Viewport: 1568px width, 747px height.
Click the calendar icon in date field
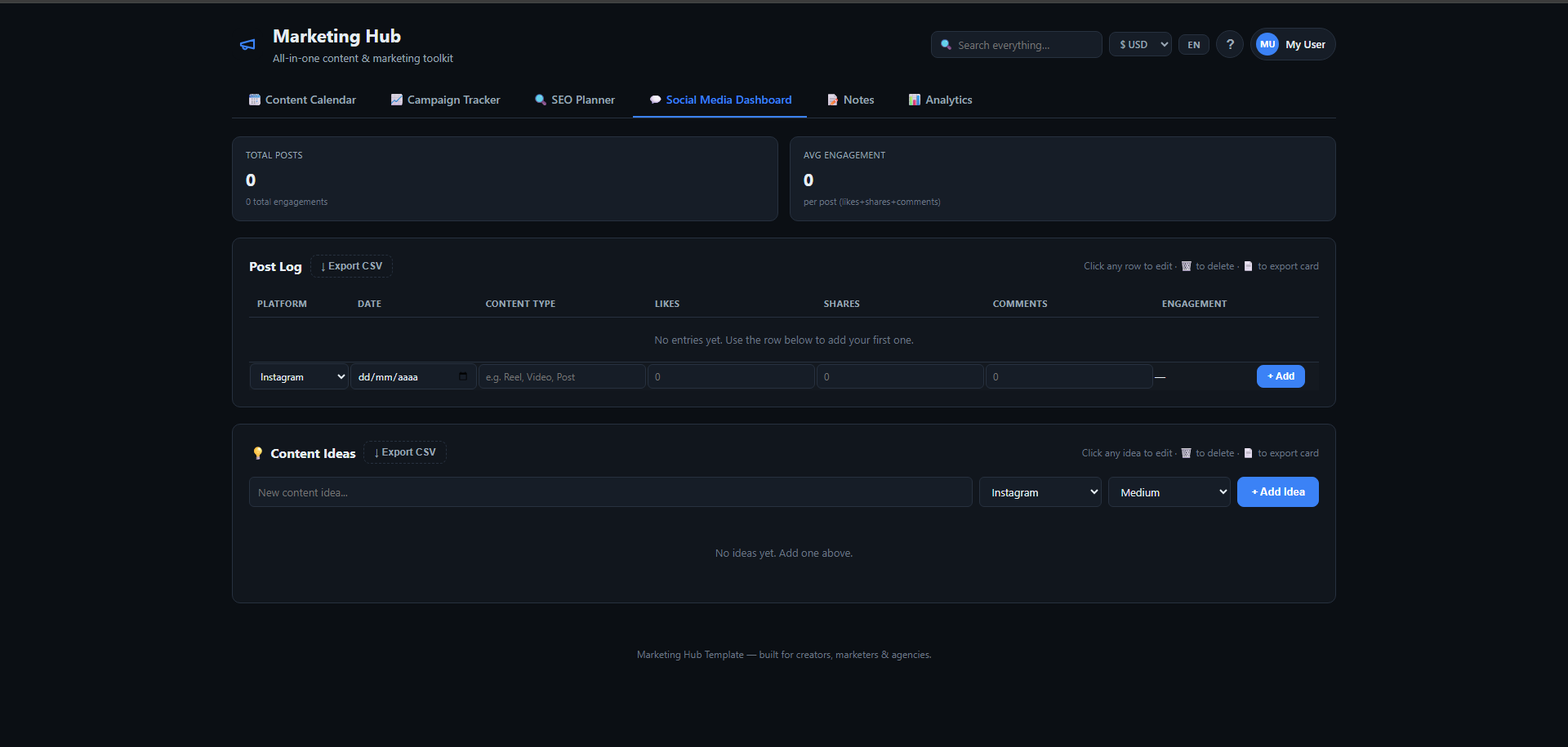pyautogui.click(x=463, y=376)
